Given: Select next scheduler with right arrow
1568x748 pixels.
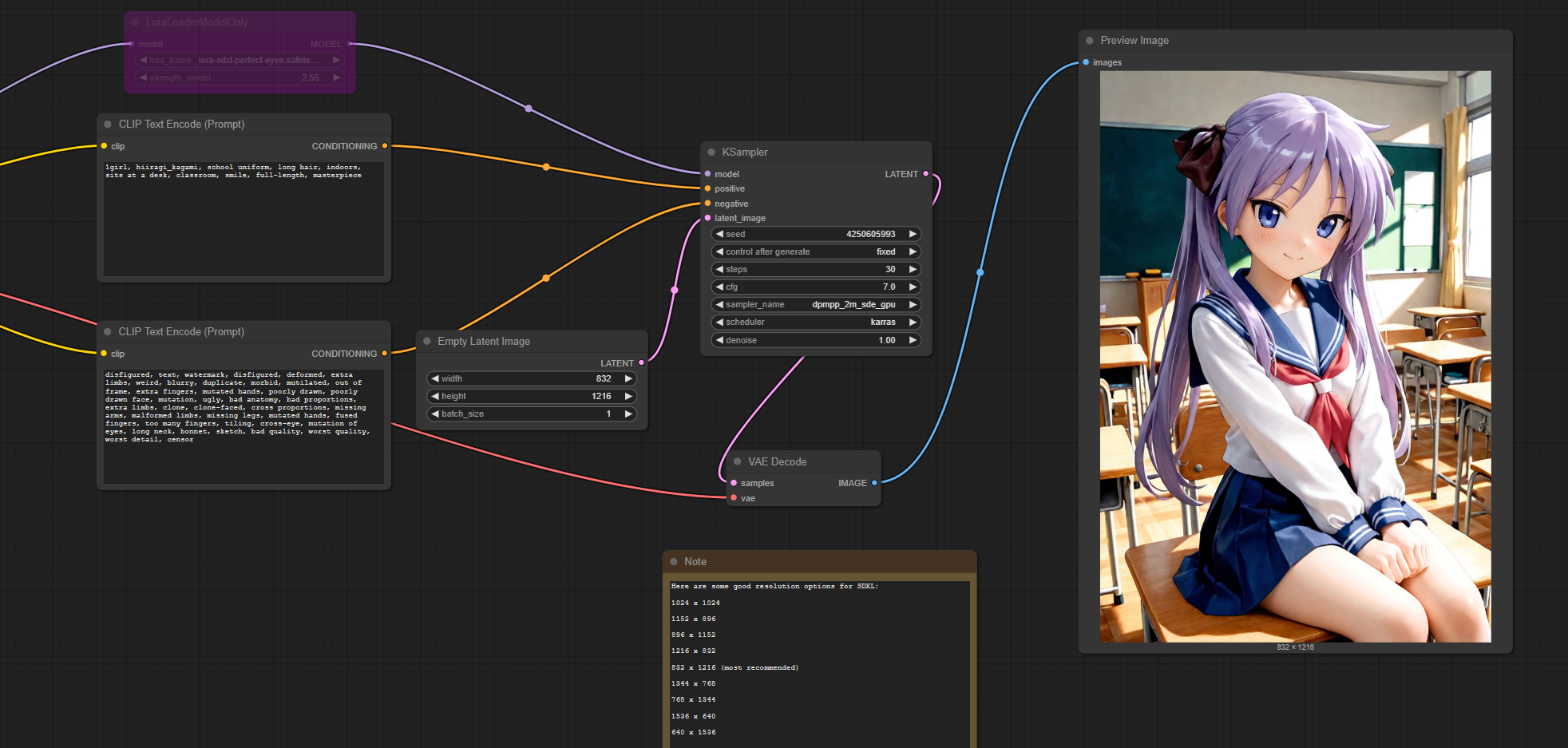Looking at the screenshot, I should pyautogui.click(x=913, y=322).
